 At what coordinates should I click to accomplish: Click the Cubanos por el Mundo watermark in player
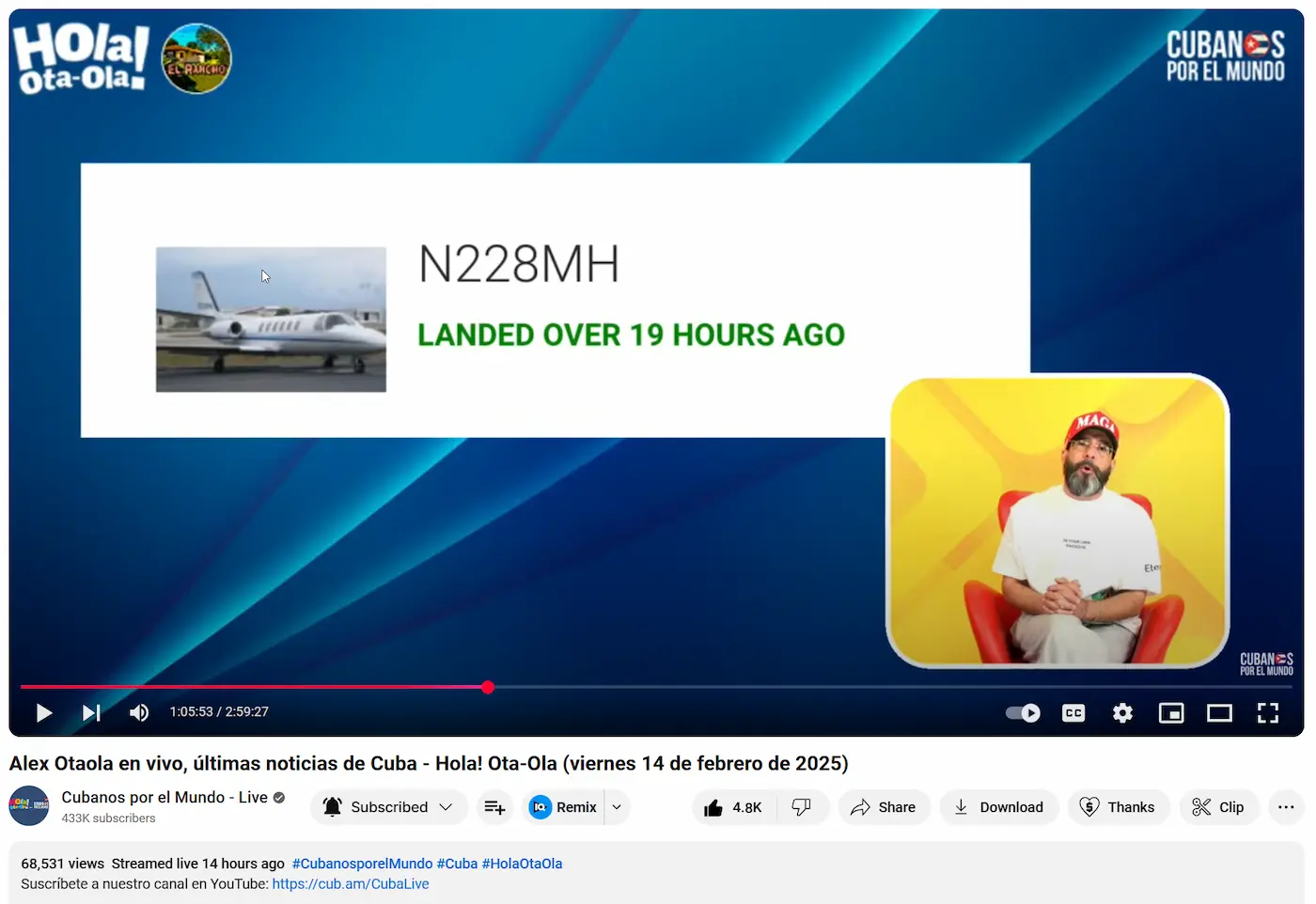coord(1266,663)
